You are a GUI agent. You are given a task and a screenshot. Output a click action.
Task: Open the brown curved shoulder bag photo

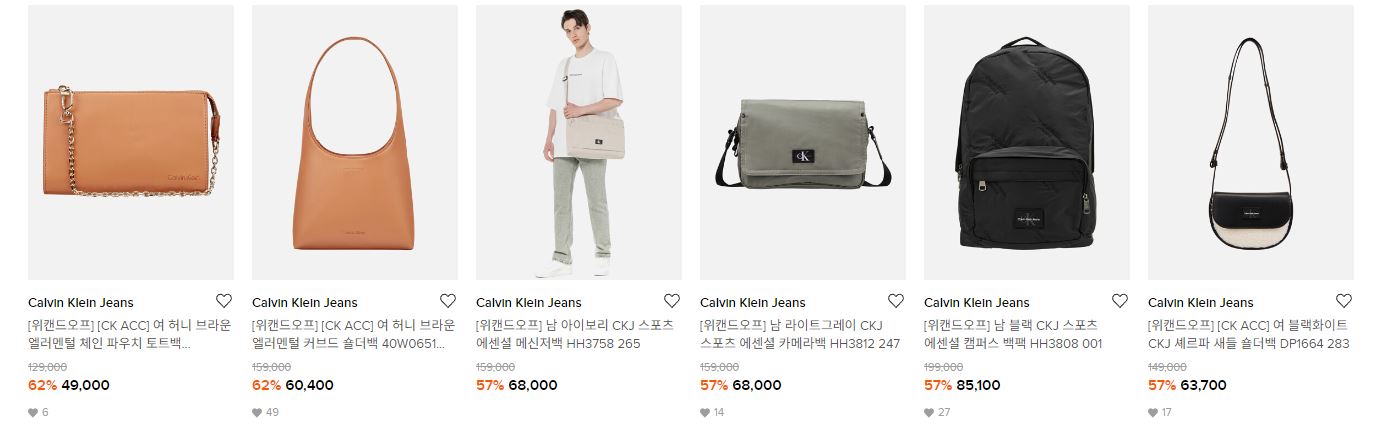tap(355, 142)
